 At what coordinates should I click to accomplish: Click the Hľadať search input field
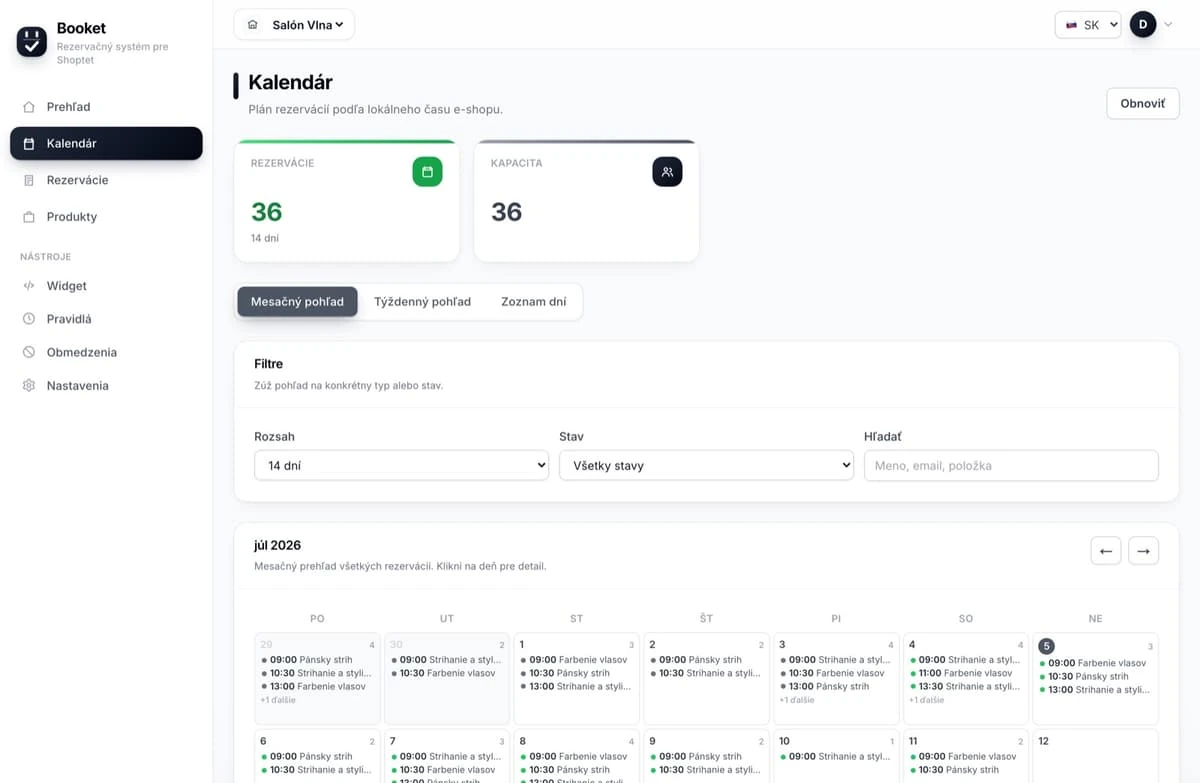tap(1011, 465)
